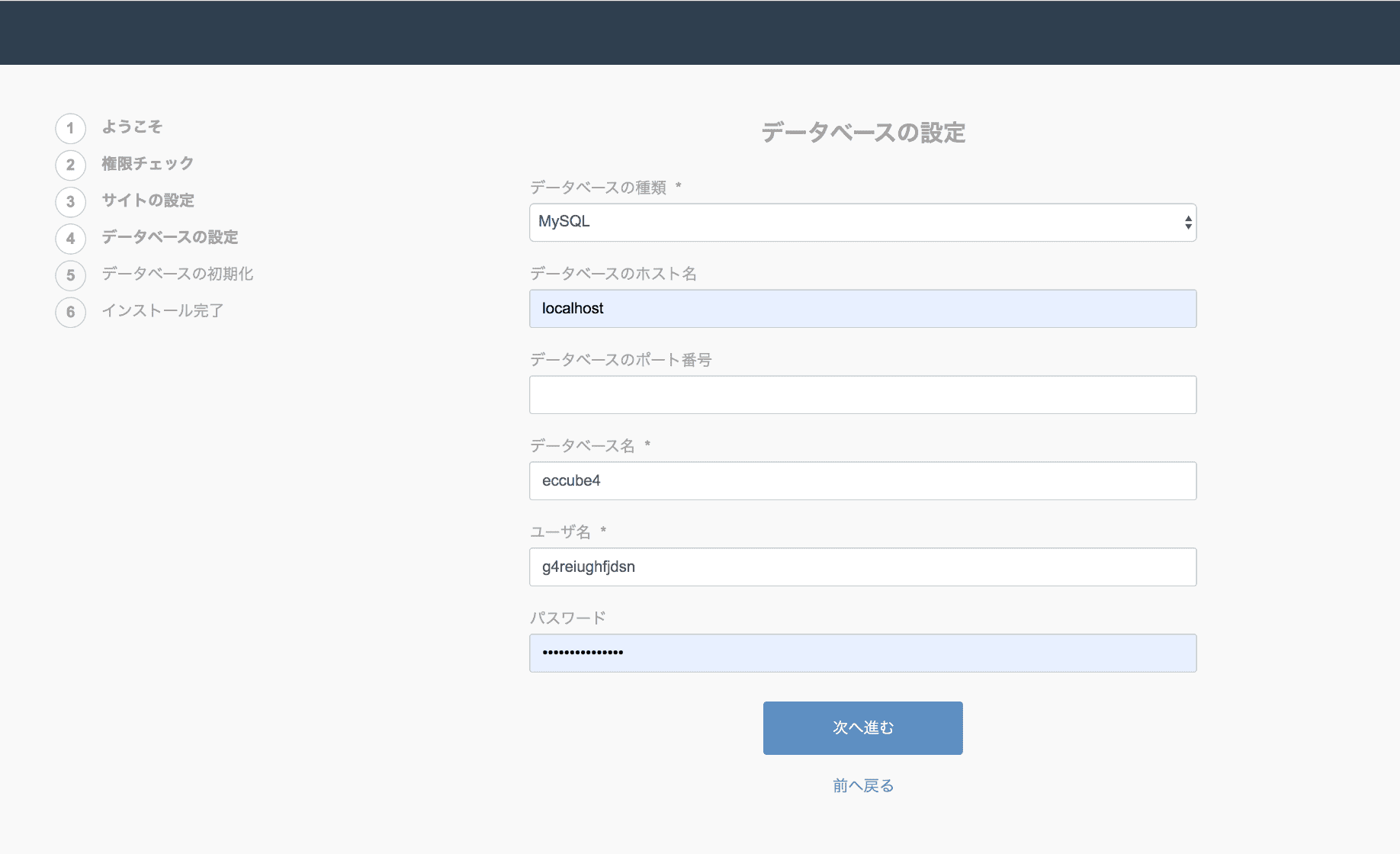Click into the パスワード field
This screenshot has height=854, width=1400.
[x=862, y=653]
